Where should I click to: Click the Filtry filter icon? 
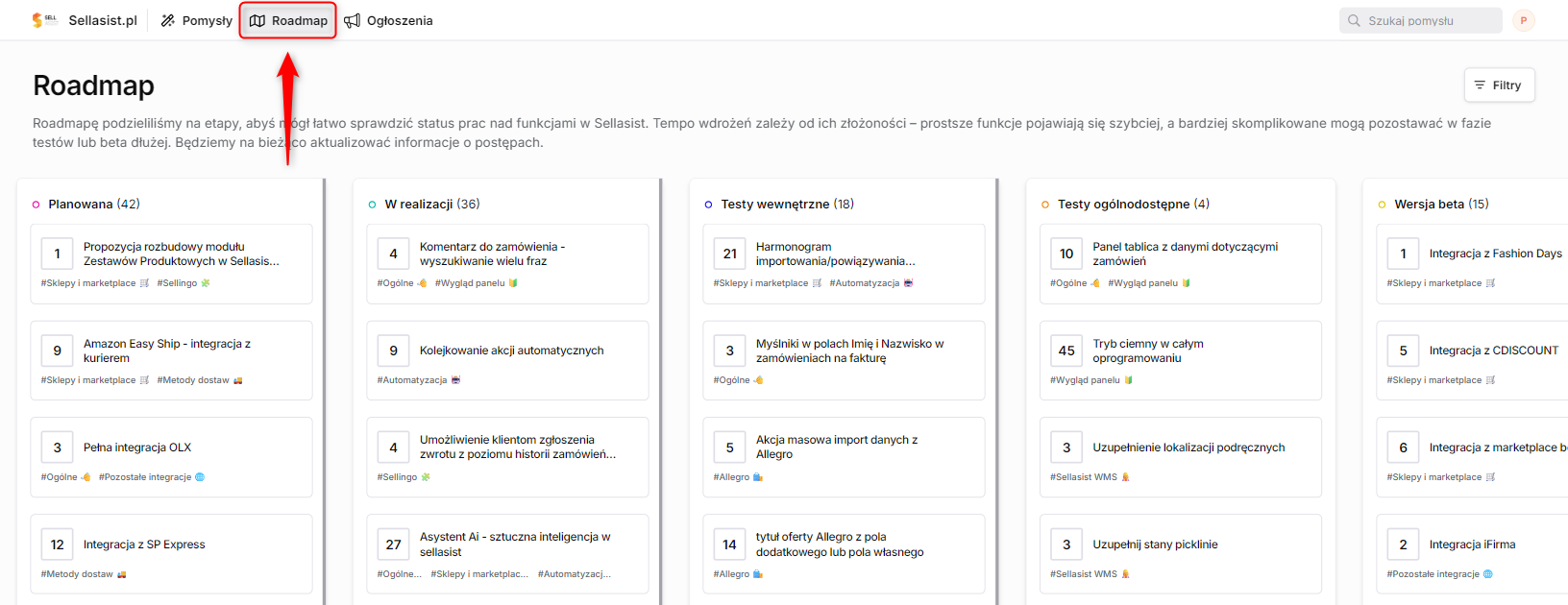(x=1480, y=85)
